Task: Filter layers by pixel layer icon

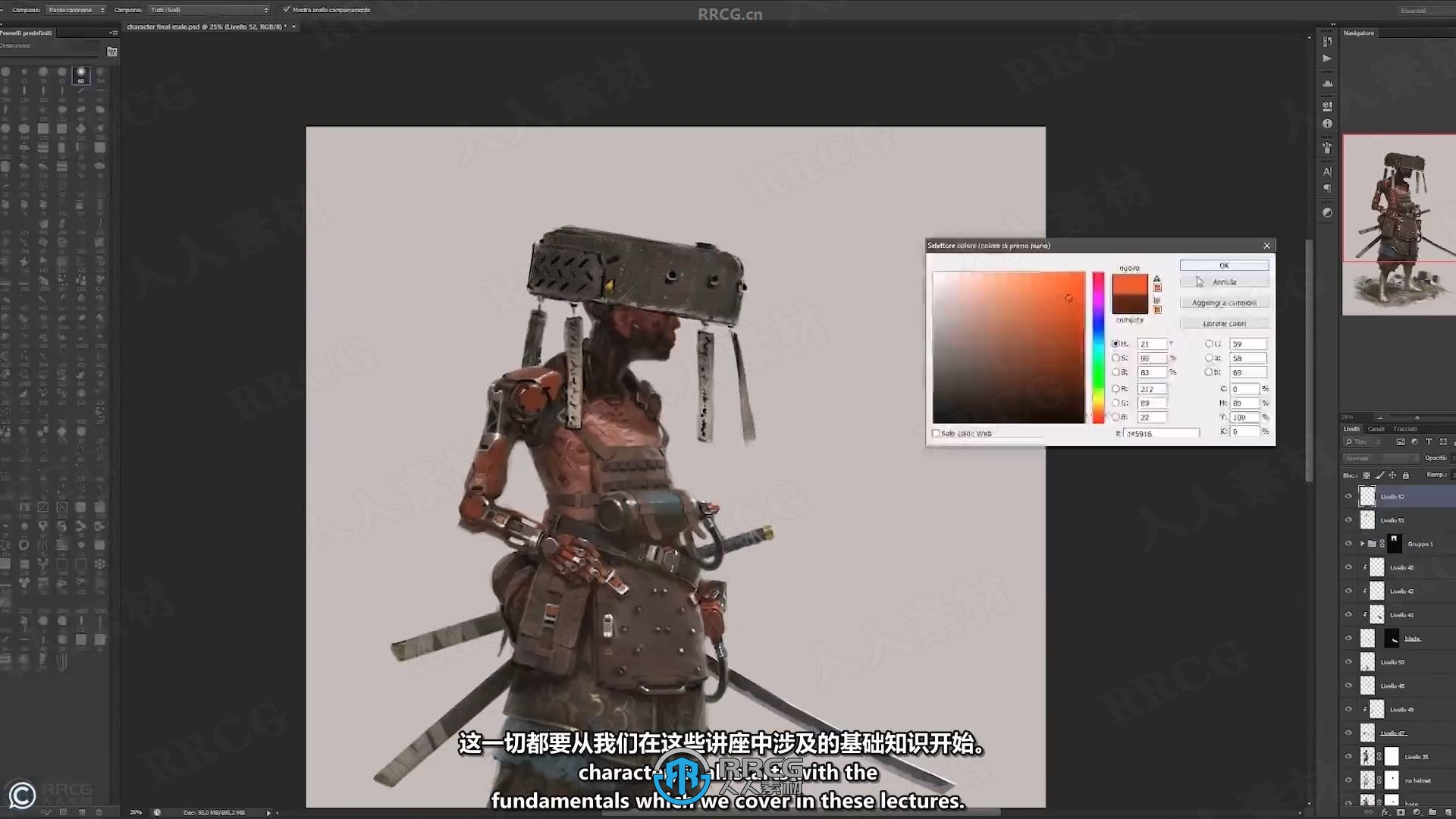Action: coord(1400,441)
